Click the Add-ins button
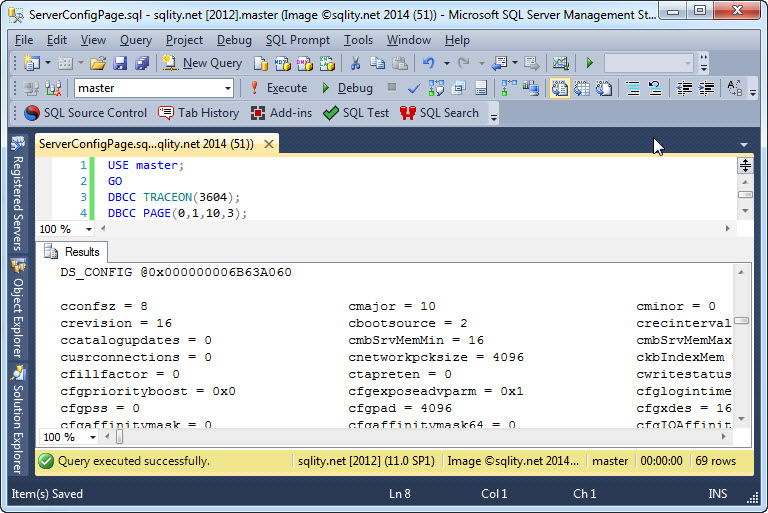 click(x=281, y=113)
